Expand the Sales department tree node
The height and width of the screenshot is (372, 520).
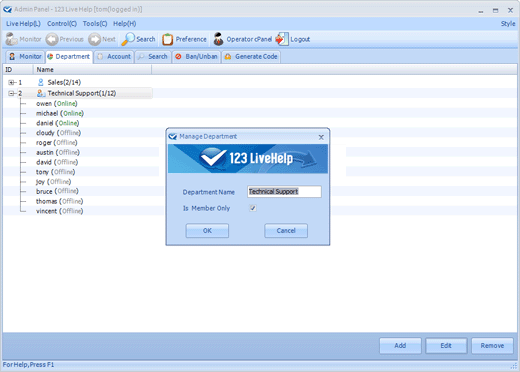[x=11, y=82]
